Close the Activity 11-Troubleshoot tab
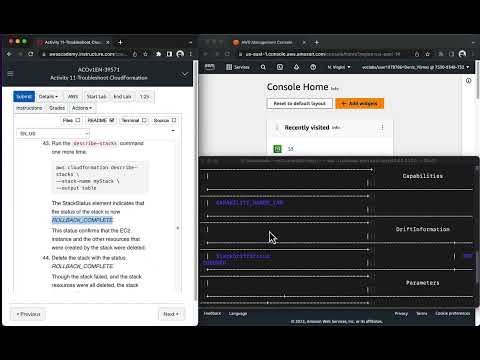Screen dimensions: 480x360 tap(108, 42)
